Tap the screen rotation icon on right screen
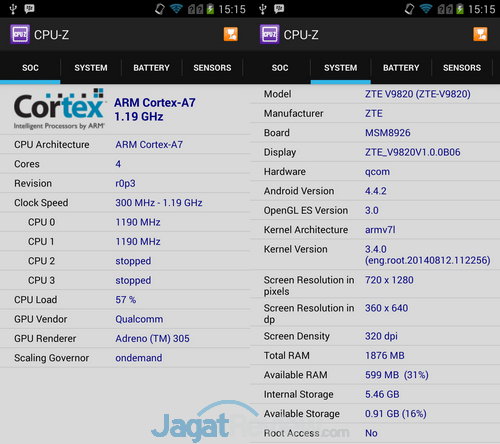 pyautogui.click(x=409, y=9)
